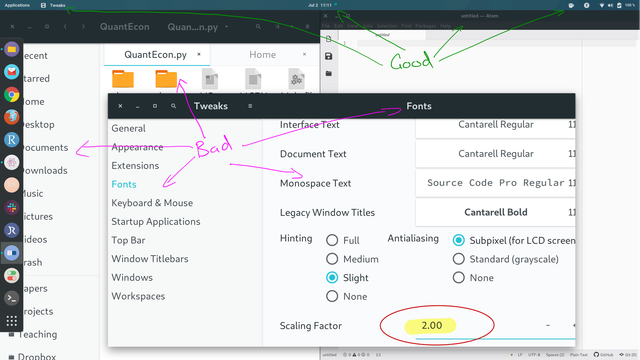The height and width of the screenshot is (360, 640).
Task: Launch the dark-blue RStudio icon in dock
Action: point(11,230)
